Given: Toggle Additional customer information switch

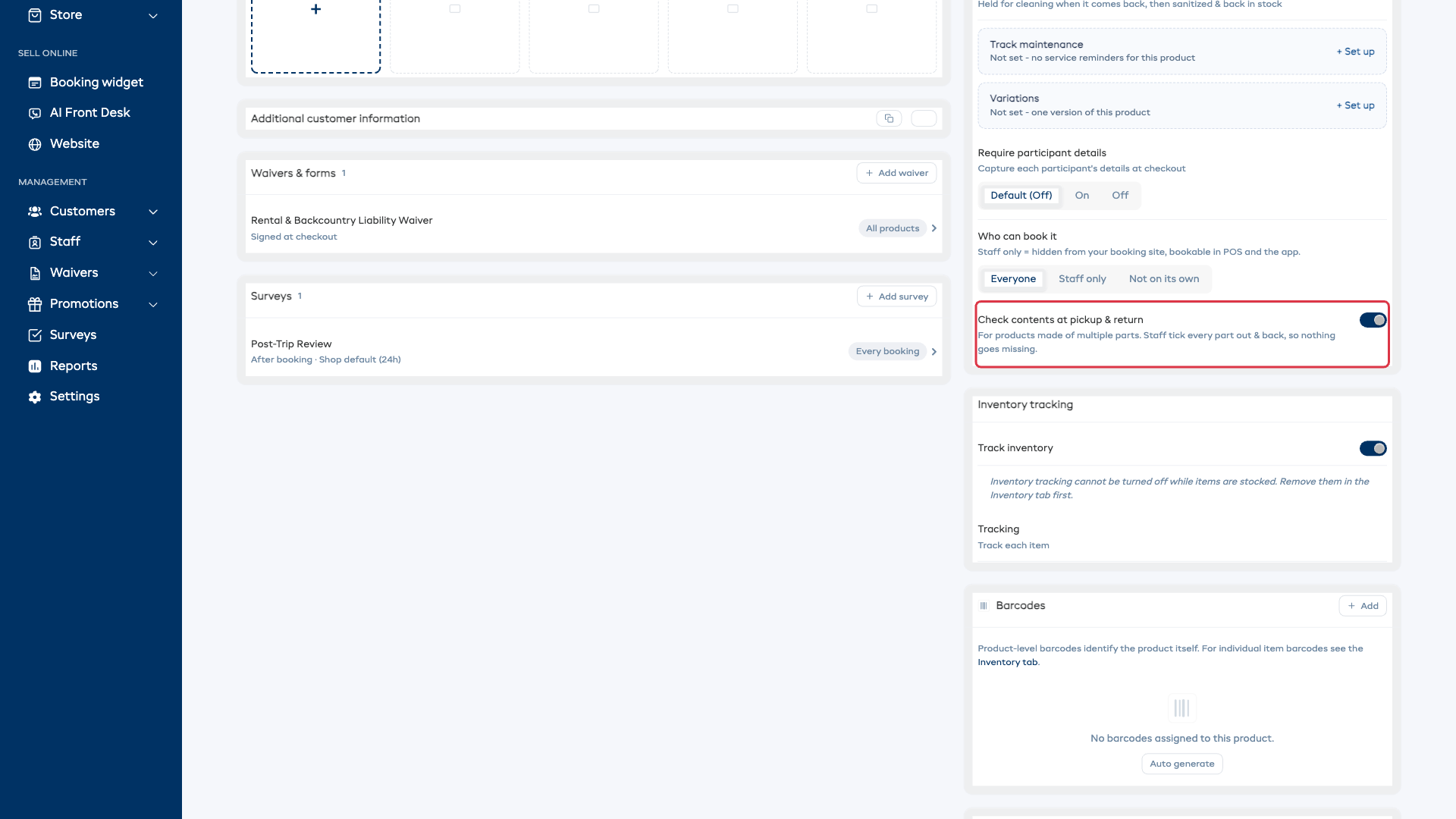Looking at the screenshot, I should coord(924,118).
